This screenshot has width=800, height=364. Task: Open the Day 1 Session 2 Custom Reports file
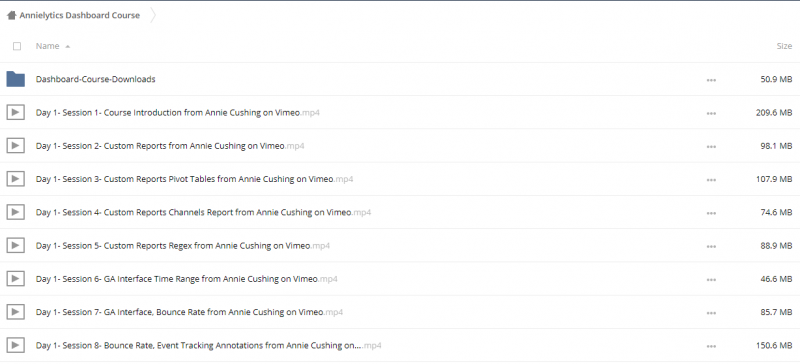[x=170, y=145]
